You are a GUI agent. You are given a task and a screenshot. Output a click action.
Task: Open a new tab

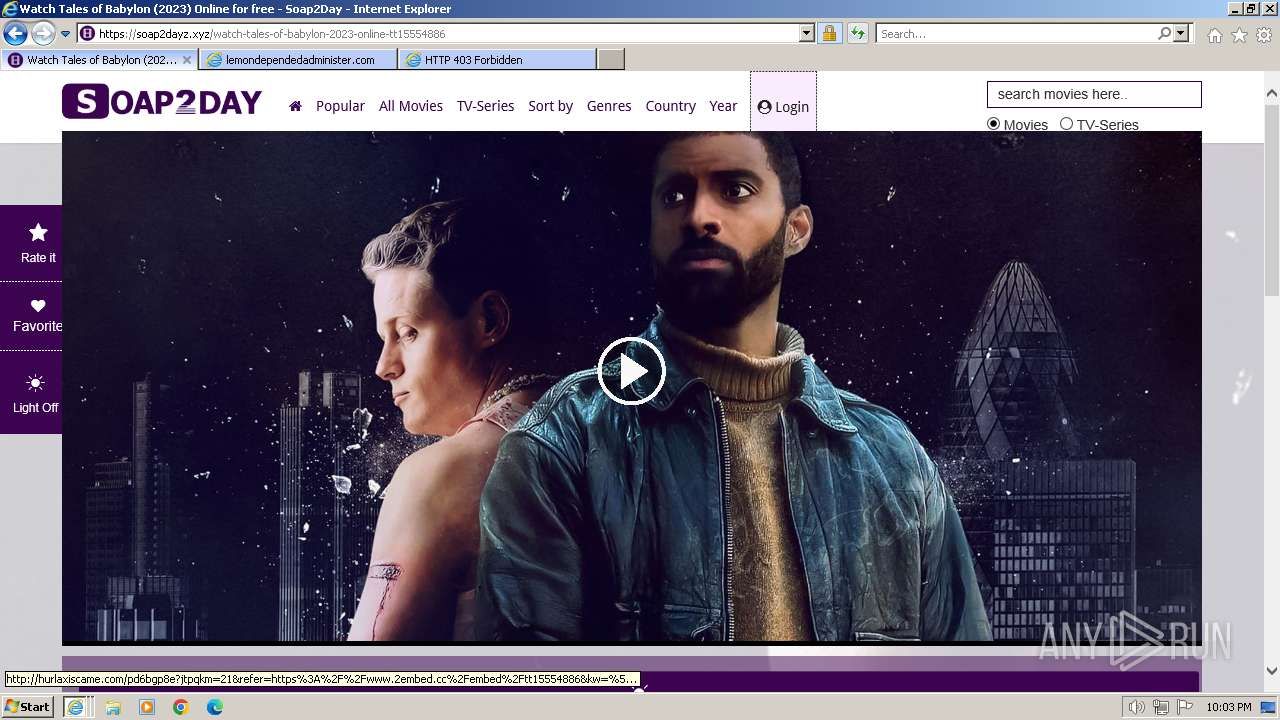pyautogui.click(x=611, y=60)
